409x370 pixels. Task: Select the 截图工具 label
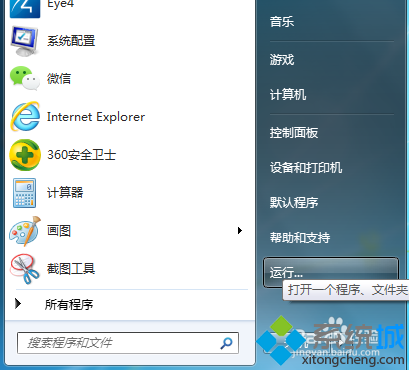tap(71, 269)
